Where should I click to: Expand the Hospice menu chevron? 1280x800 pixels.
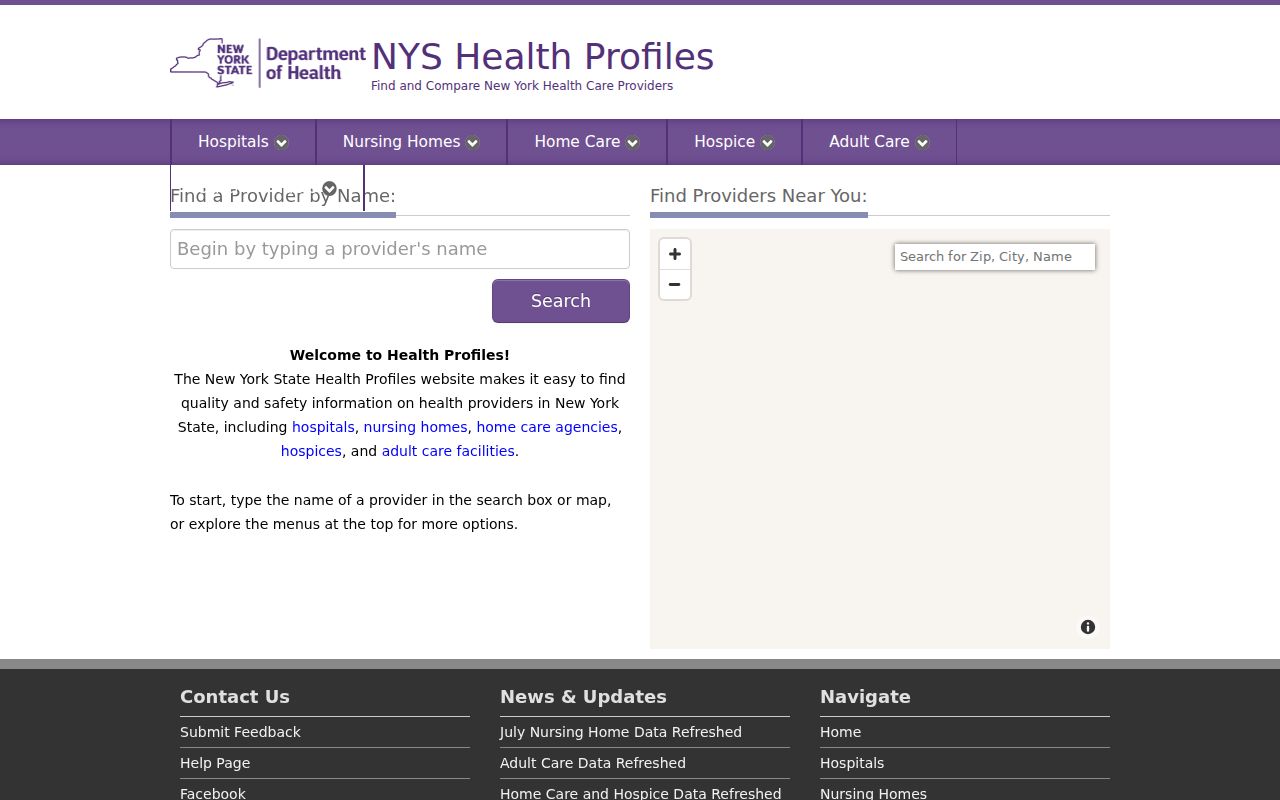[767, 143]
